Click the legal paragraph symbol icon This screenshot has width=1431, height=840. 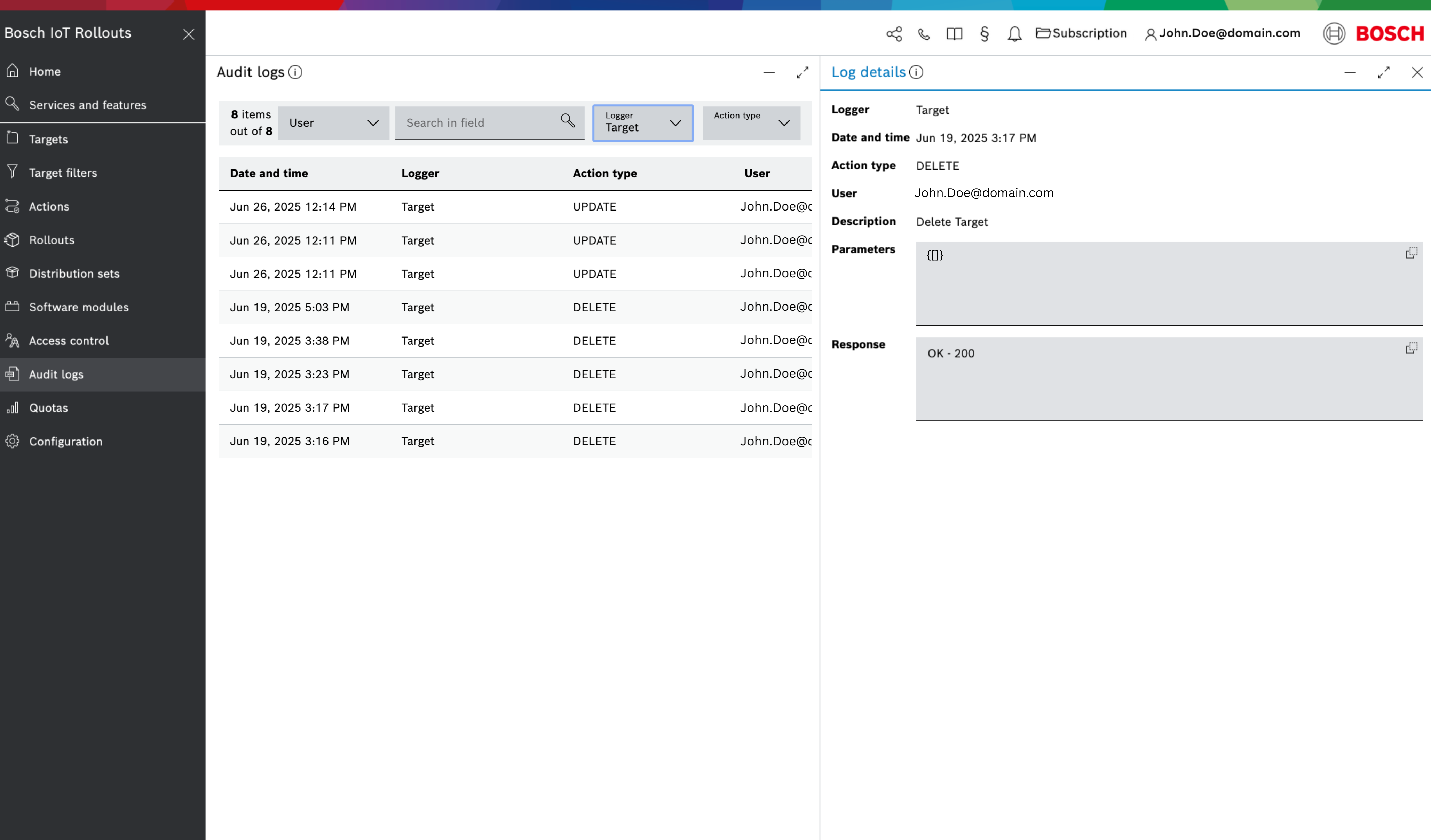(x=984, y=34)
